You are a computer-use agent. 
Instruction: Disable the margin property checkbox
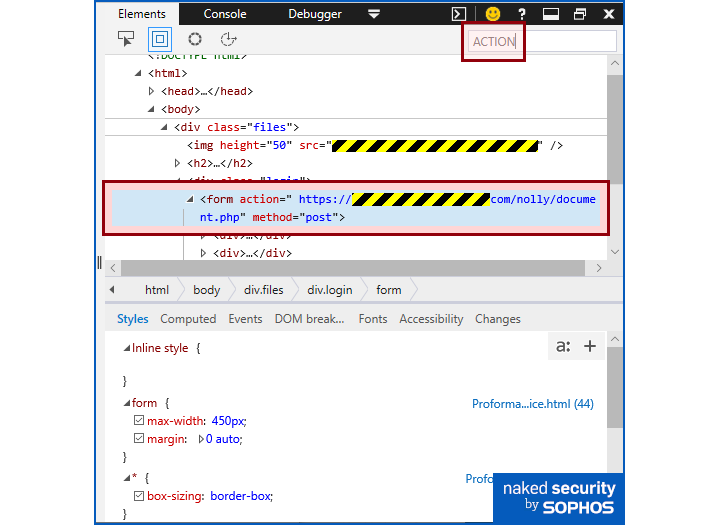pyautogui.click(x=139, y=438)
